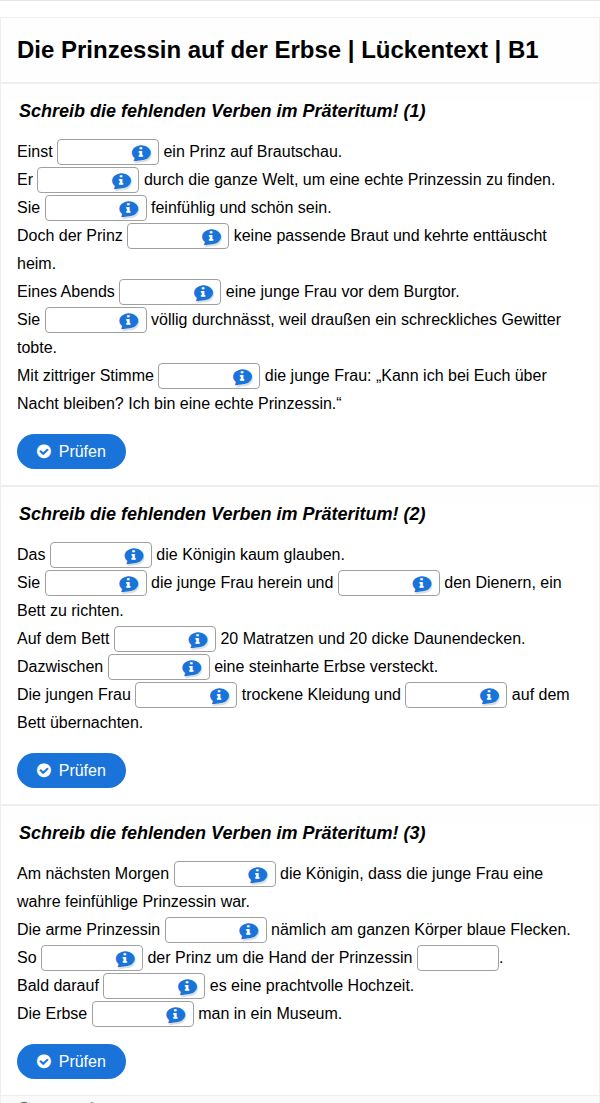Screen dimensions: 600x1103
Task: Click hint icon after 'Die arme Prinzessin'
Action: point(249,931)
